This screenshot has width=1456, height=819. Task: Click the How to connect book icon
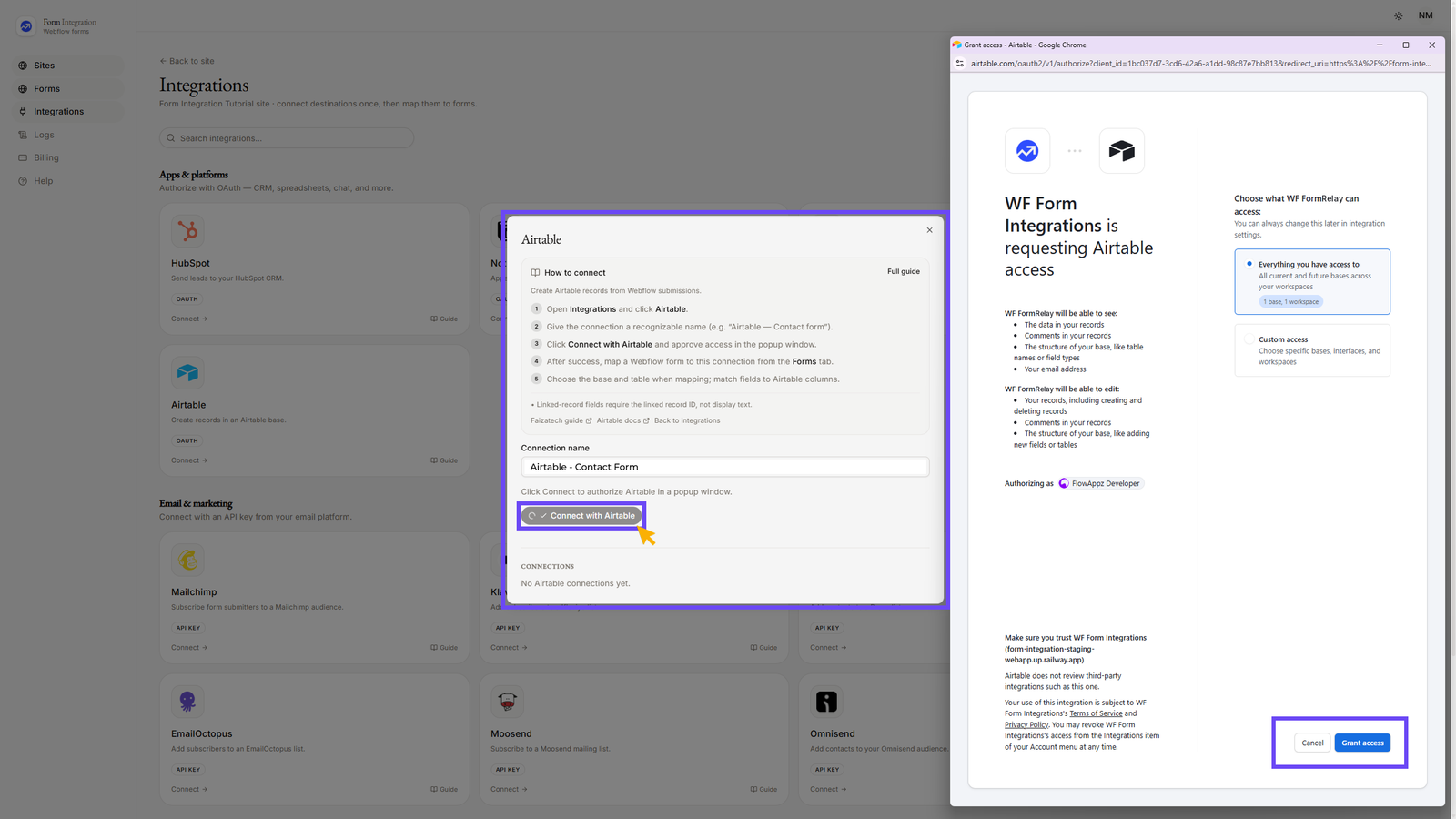click(x=535, y=272)
